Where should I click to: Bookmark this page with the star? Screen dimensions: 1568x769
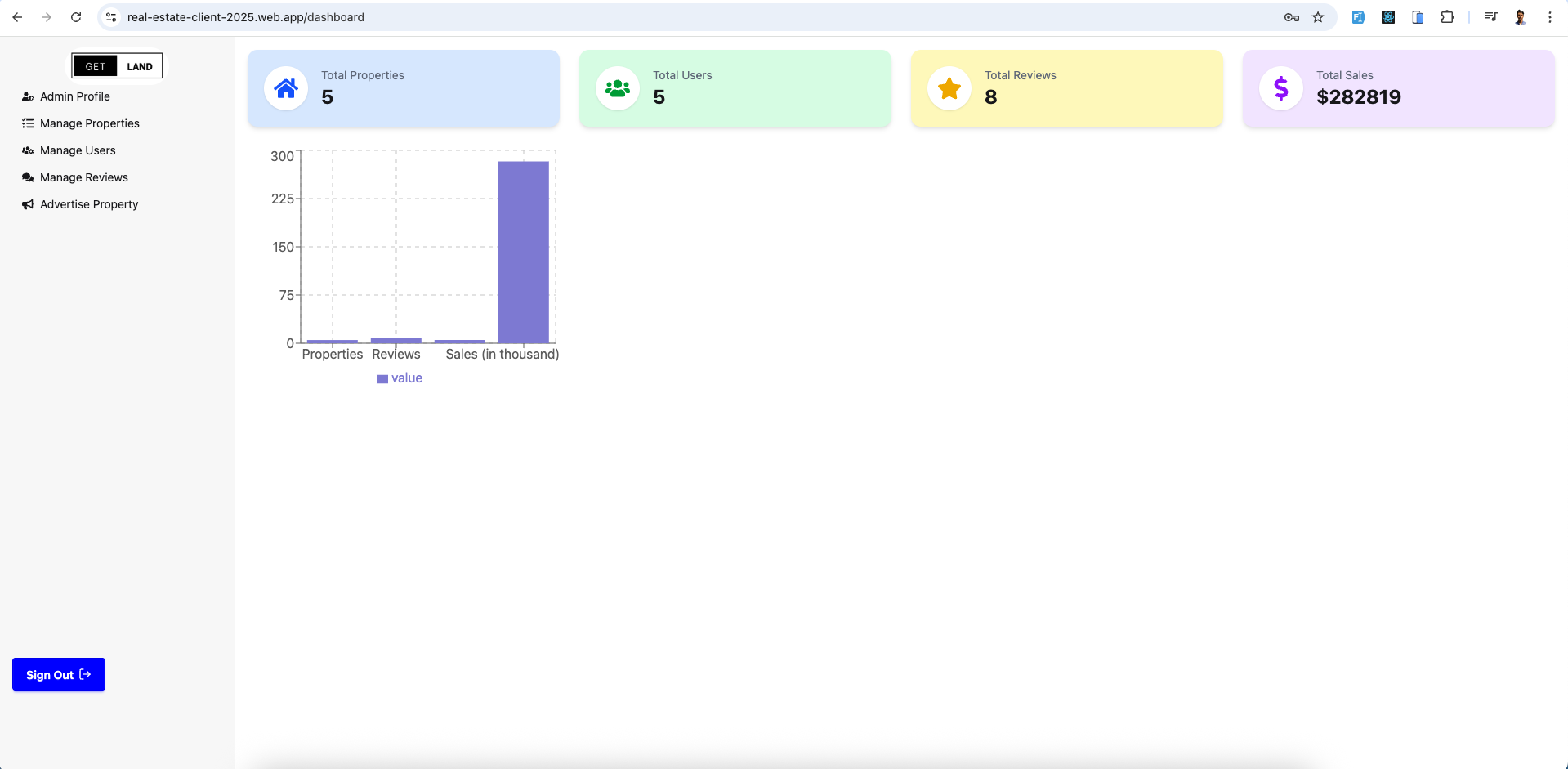(x=1318, y=17)
